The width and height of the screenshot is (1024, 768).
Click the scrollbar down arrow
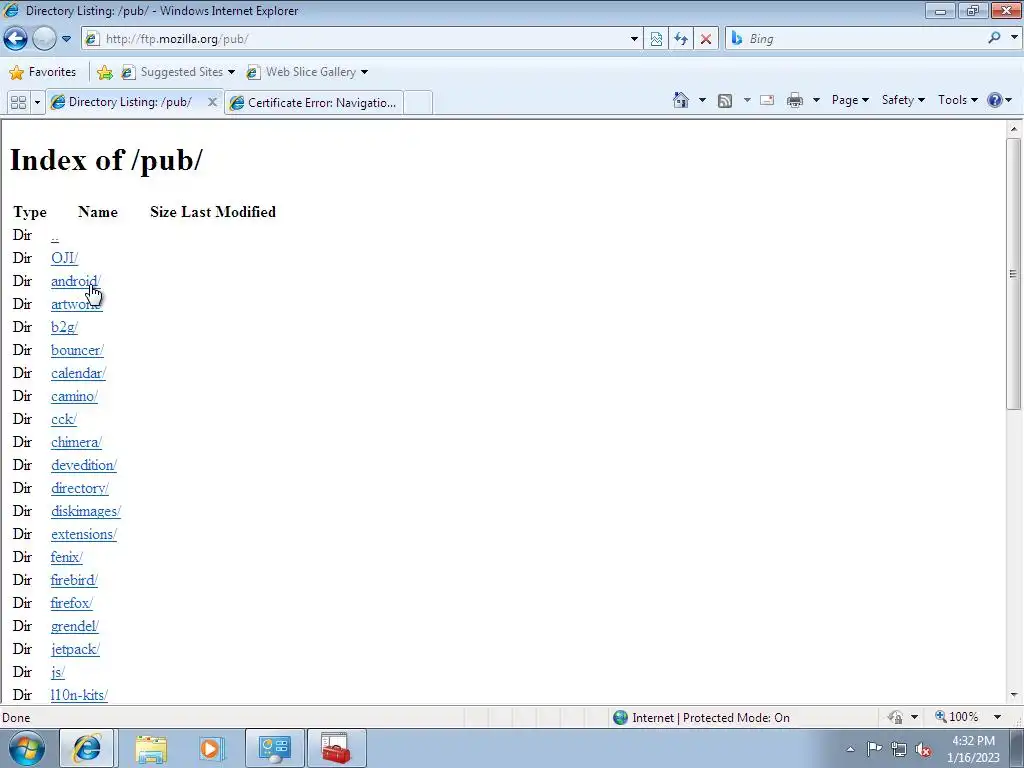point(1014,696)
